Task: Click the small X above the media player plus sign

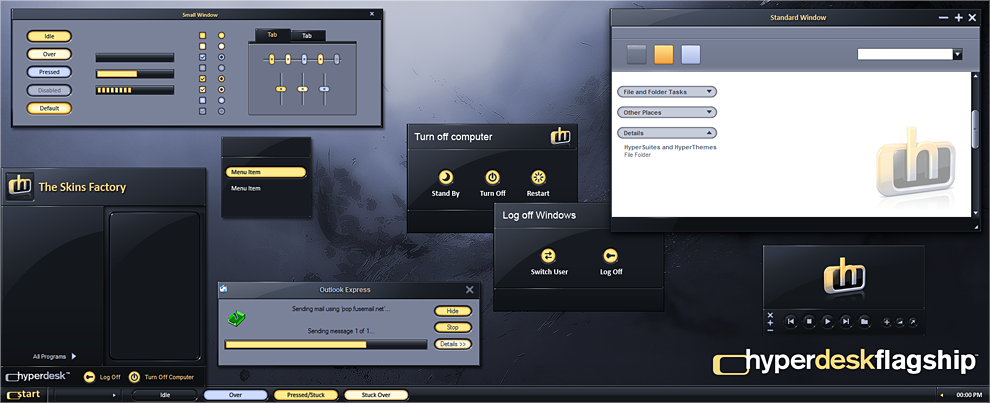Action: point(770,315)
